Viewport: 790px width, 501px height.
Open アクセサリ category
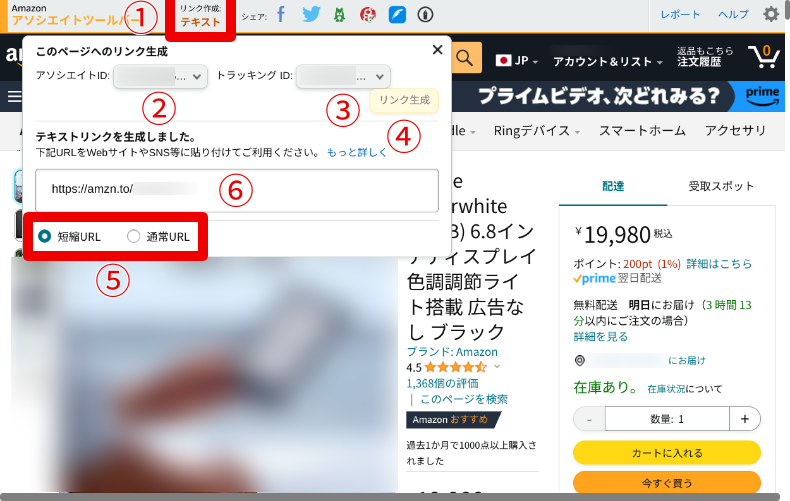(735, 131)
